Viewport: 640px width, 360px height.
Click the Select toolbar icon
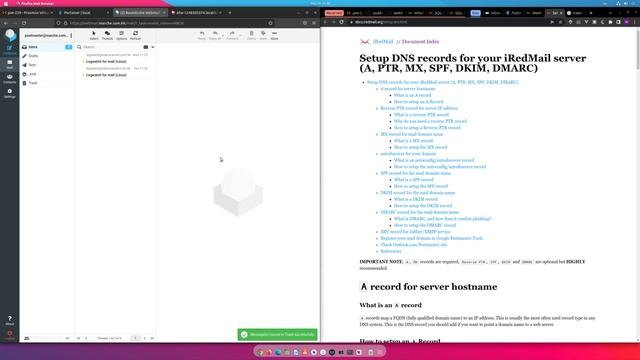pos(94,36)
